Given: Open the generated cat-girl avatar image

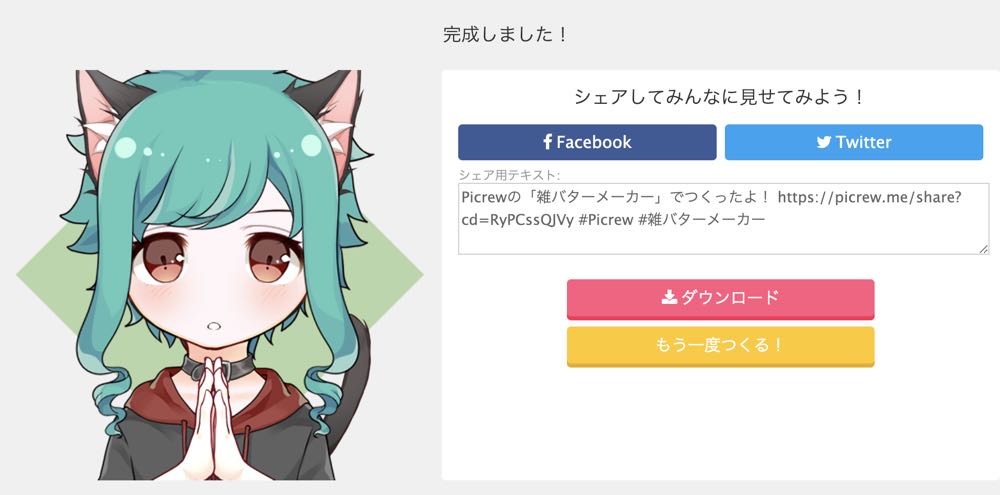Looking at the screenshot, I should [219, 275].
